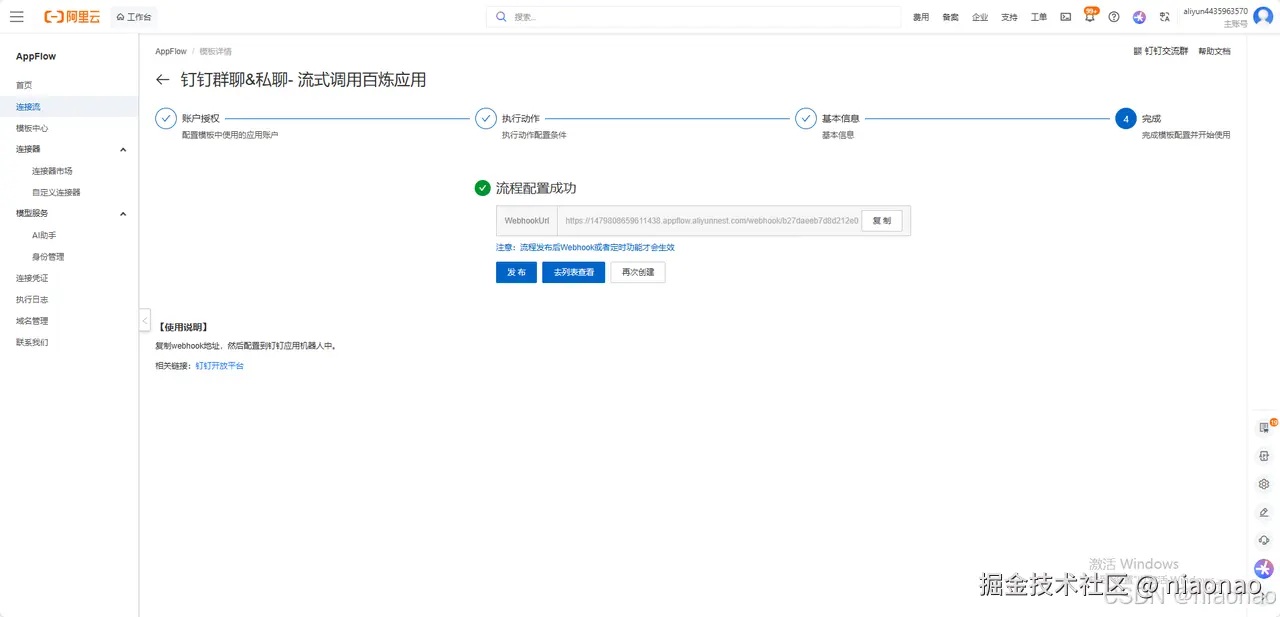The height and width of the screenshot is (617, 1280).
Task: Click the AI star icon at bottom right
Action: click(x=1263, y=568)
